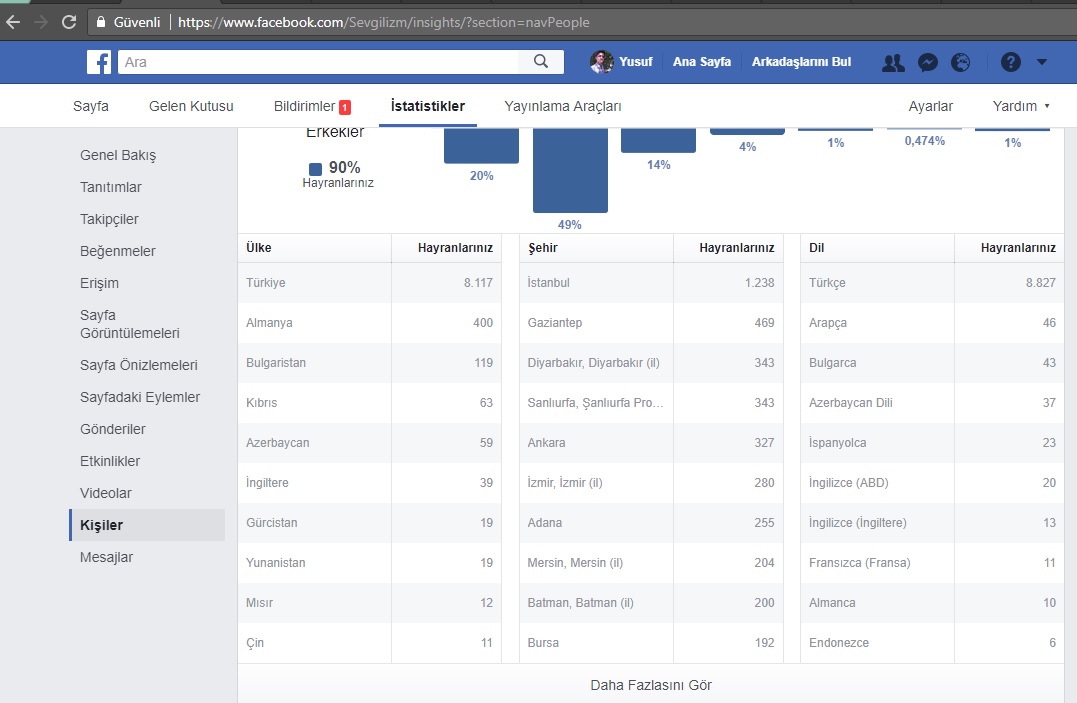The height and width of the screenshot is (703, 1077).
Task: Click the Ara search field
Action: [318, 62]
